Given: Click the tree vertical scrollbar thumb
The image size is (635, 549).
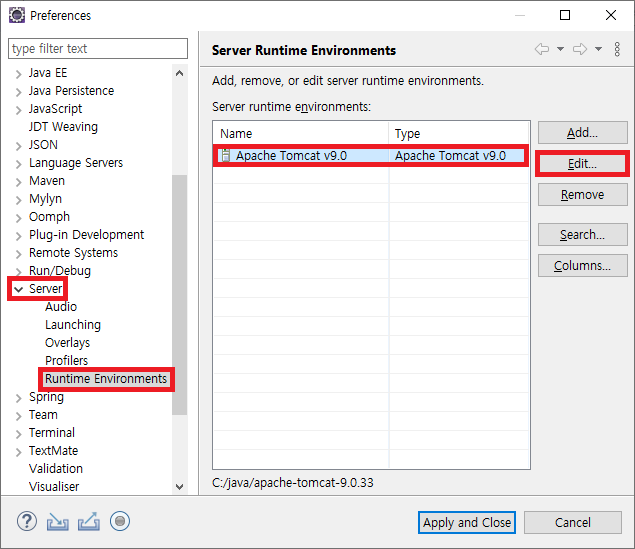Looking at the screenshot, I should point(179,295).
